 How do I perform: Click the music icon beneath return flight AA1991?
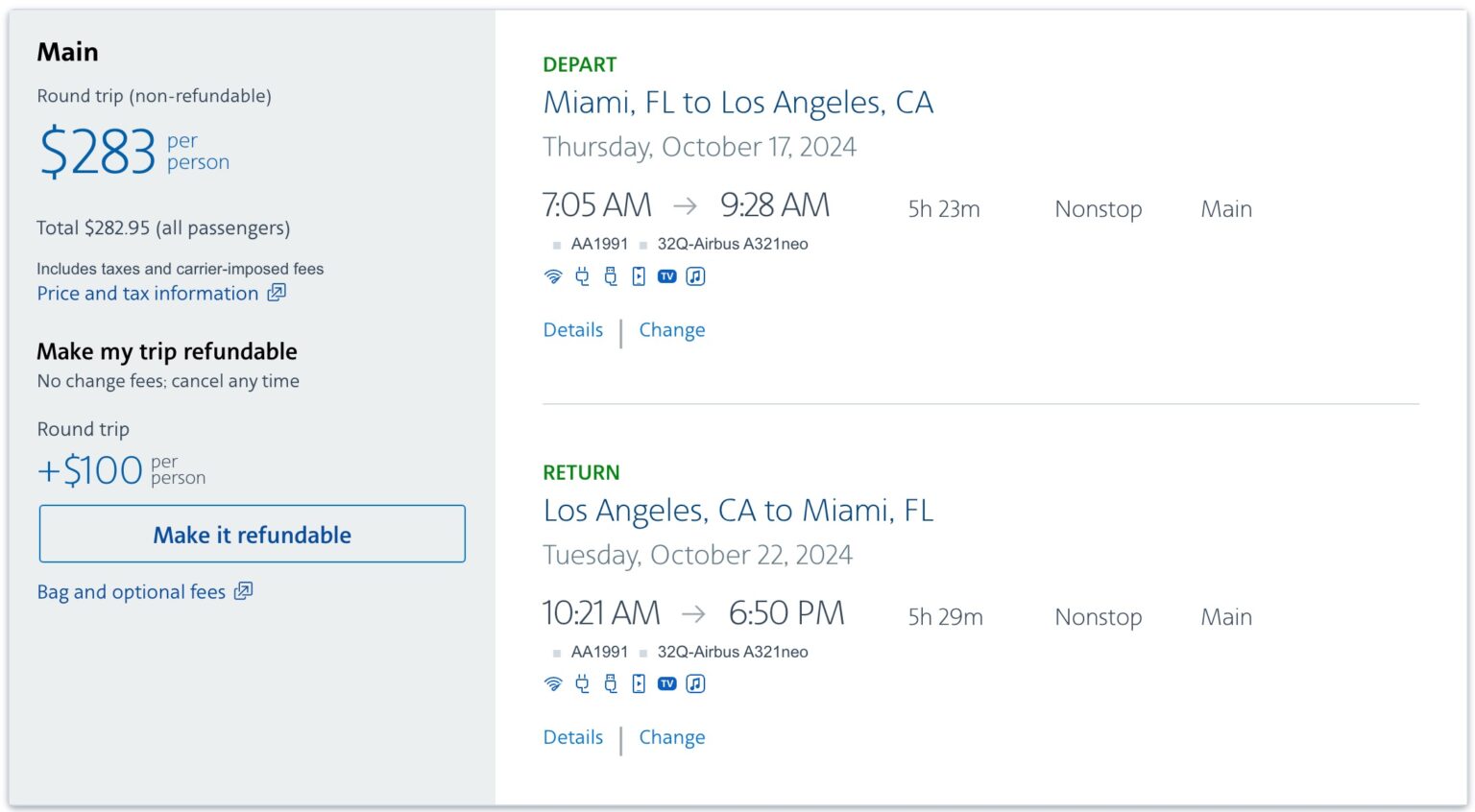(x=695, y=683)
